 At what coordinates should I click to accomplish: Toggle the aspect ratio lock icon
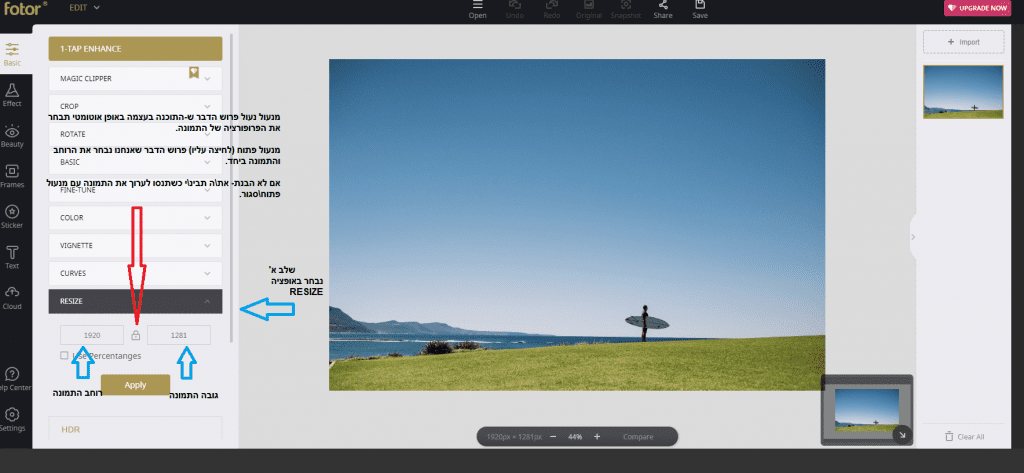tap(136, 336)
